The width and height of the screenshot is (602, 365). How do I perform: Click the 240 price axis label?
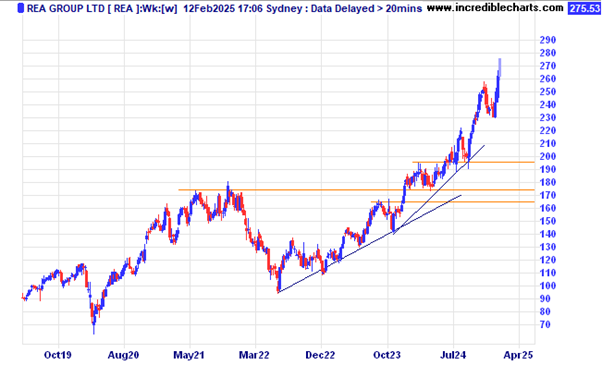click(547, 105)
